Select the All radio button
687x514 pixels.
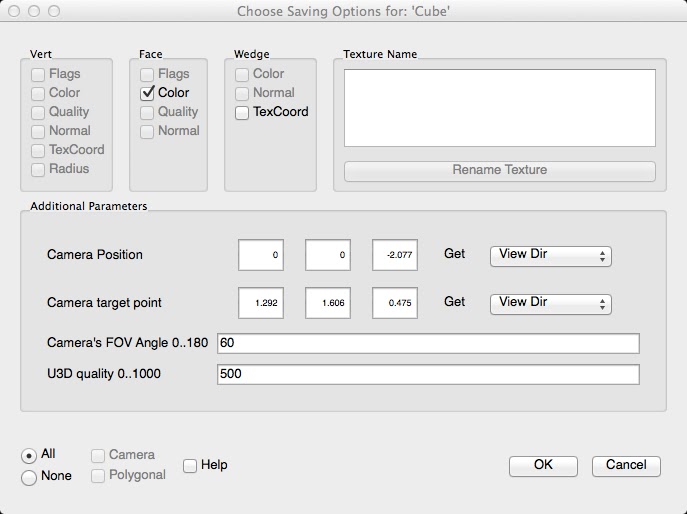[29, 455]
